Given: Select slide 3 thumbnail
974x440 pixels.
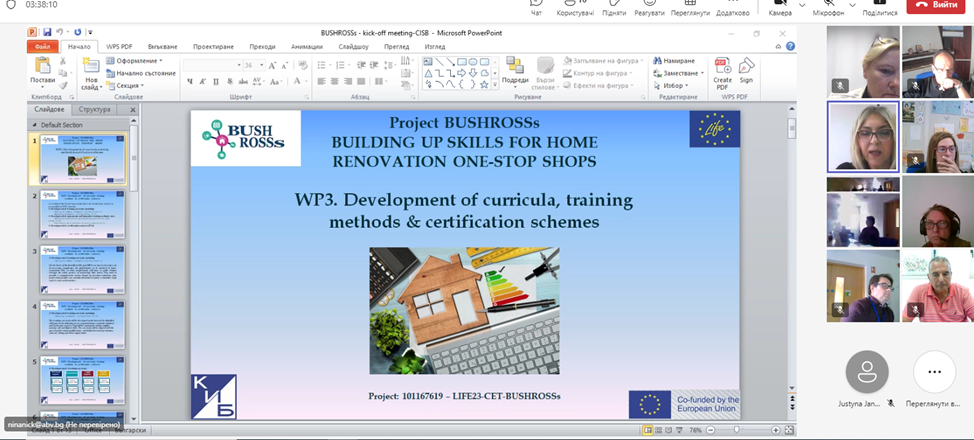Looking at the screenshot, I should pos(83,269).
